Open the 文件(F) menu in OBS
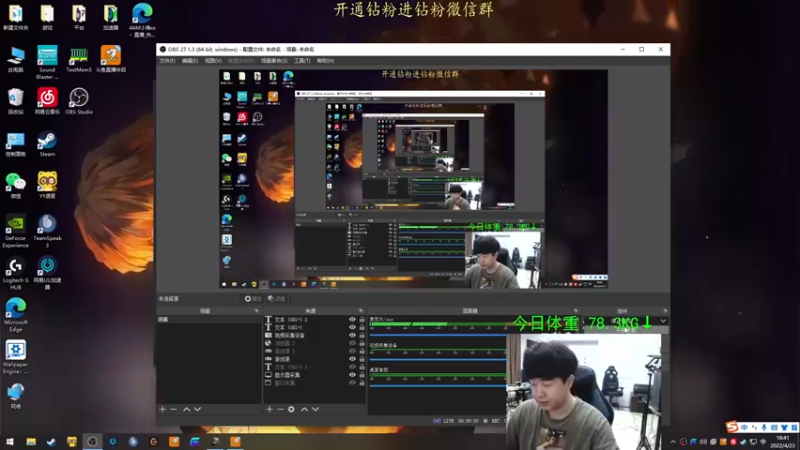Image resolution: width=800 pixels, height=450 pixels. 167,61
